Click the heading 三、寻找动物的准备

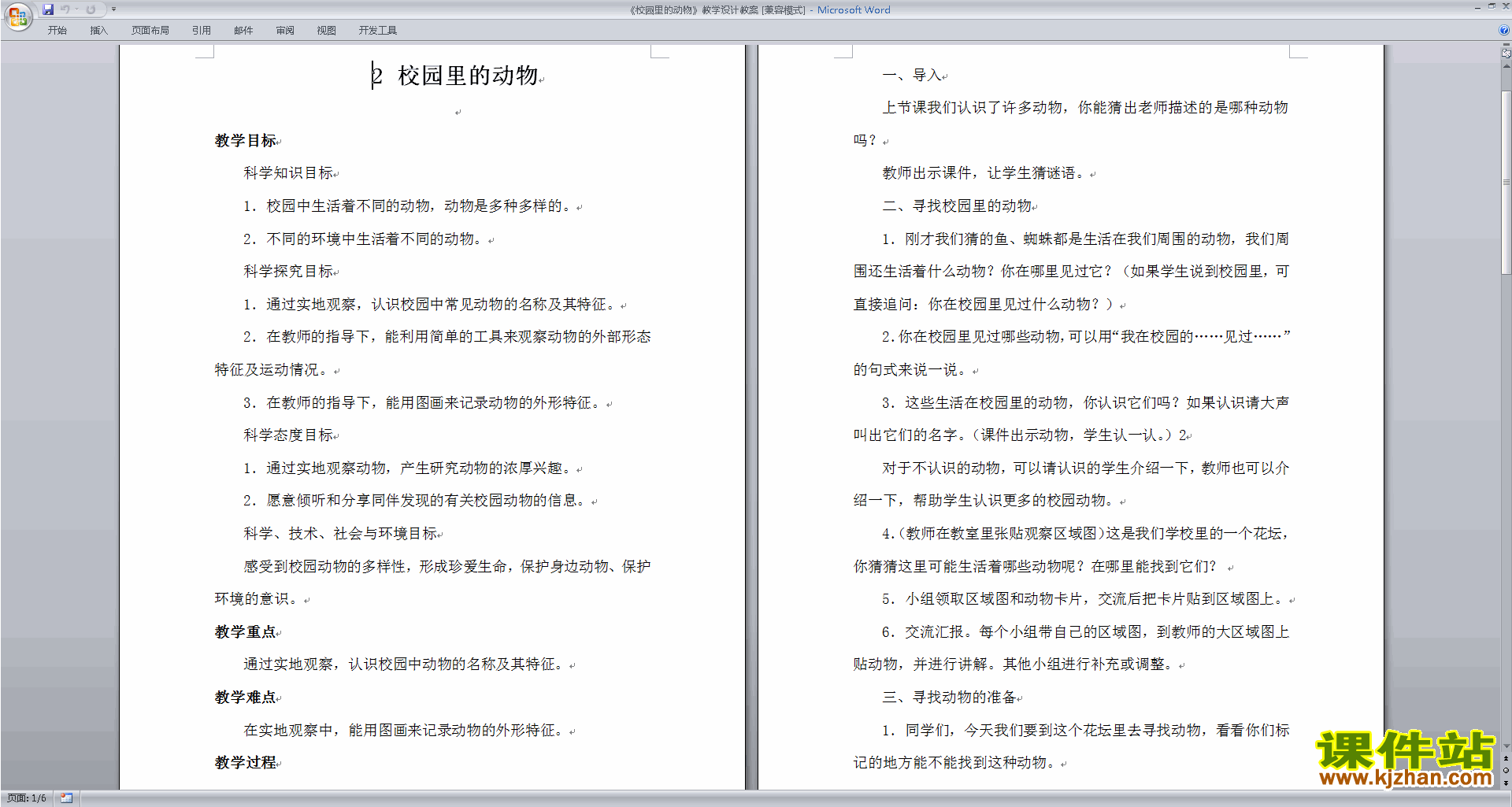(949, 698)
